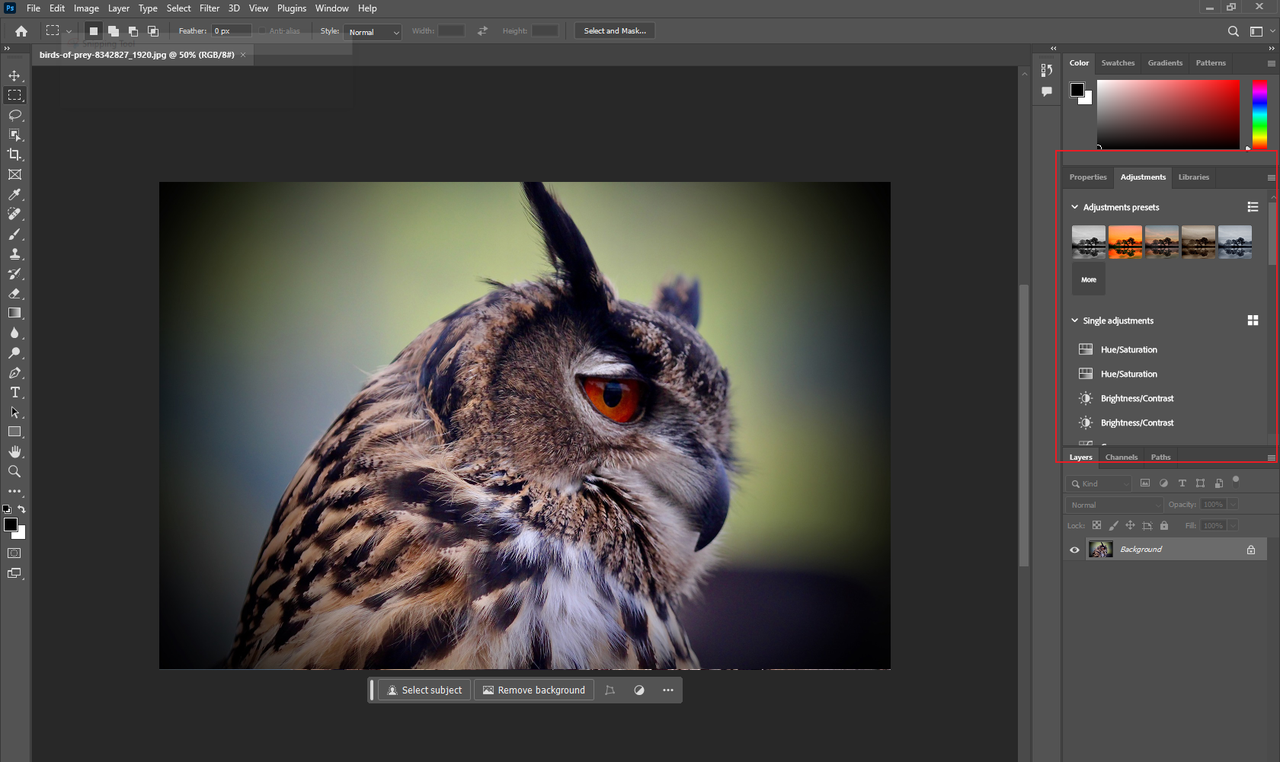Image resolution: width=1280 pixels, height=762 pixels.
Task: Select the Lasso tool
Action: click(14, 115)
